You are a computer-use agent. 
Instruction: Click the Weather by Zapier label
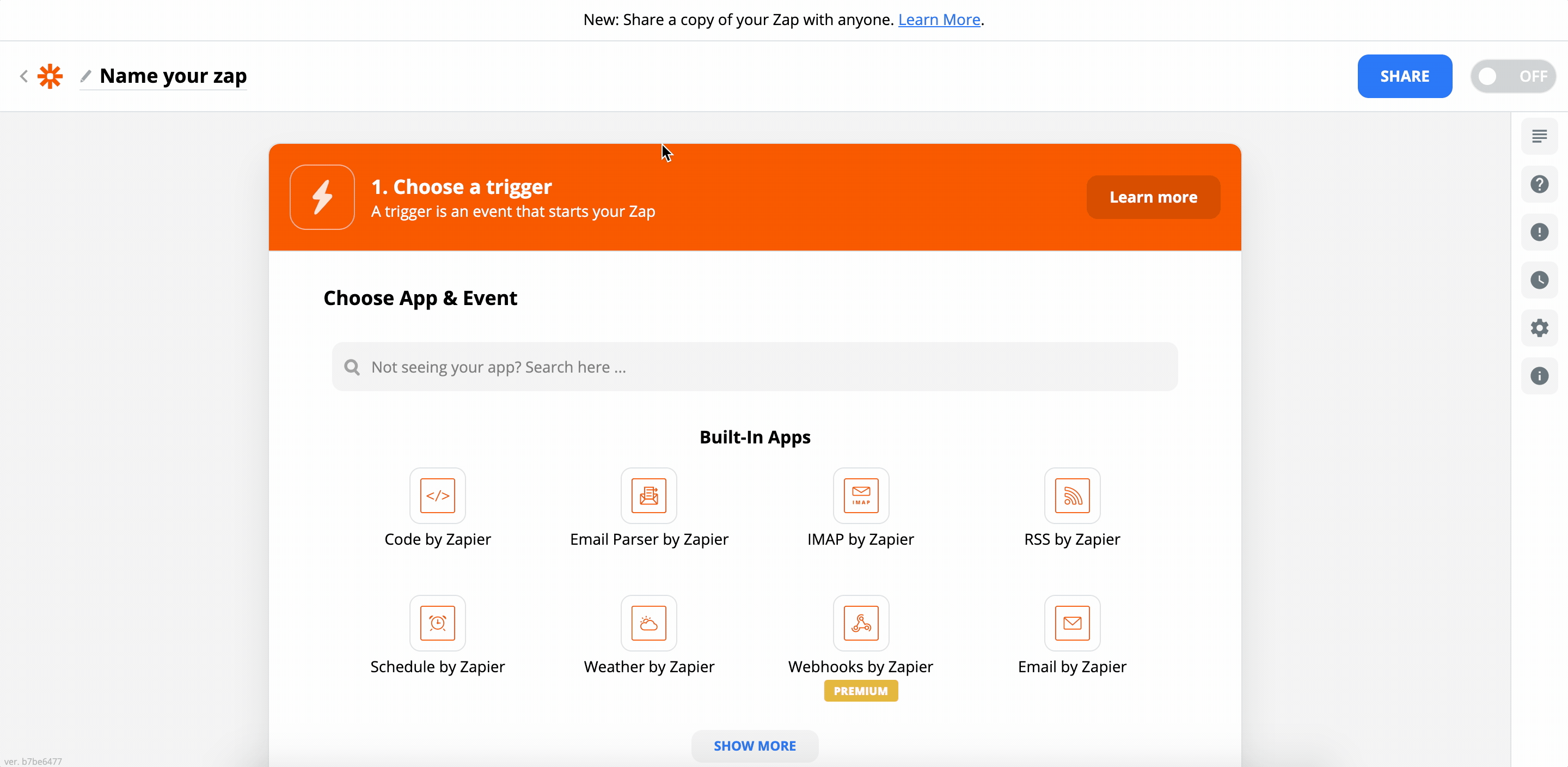pyautogui.click(x=649, y=666)
